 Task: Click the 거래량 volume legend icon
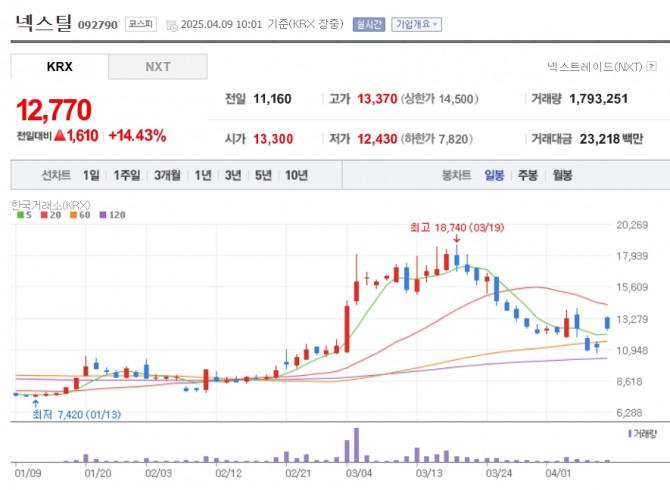click(643, 433)
